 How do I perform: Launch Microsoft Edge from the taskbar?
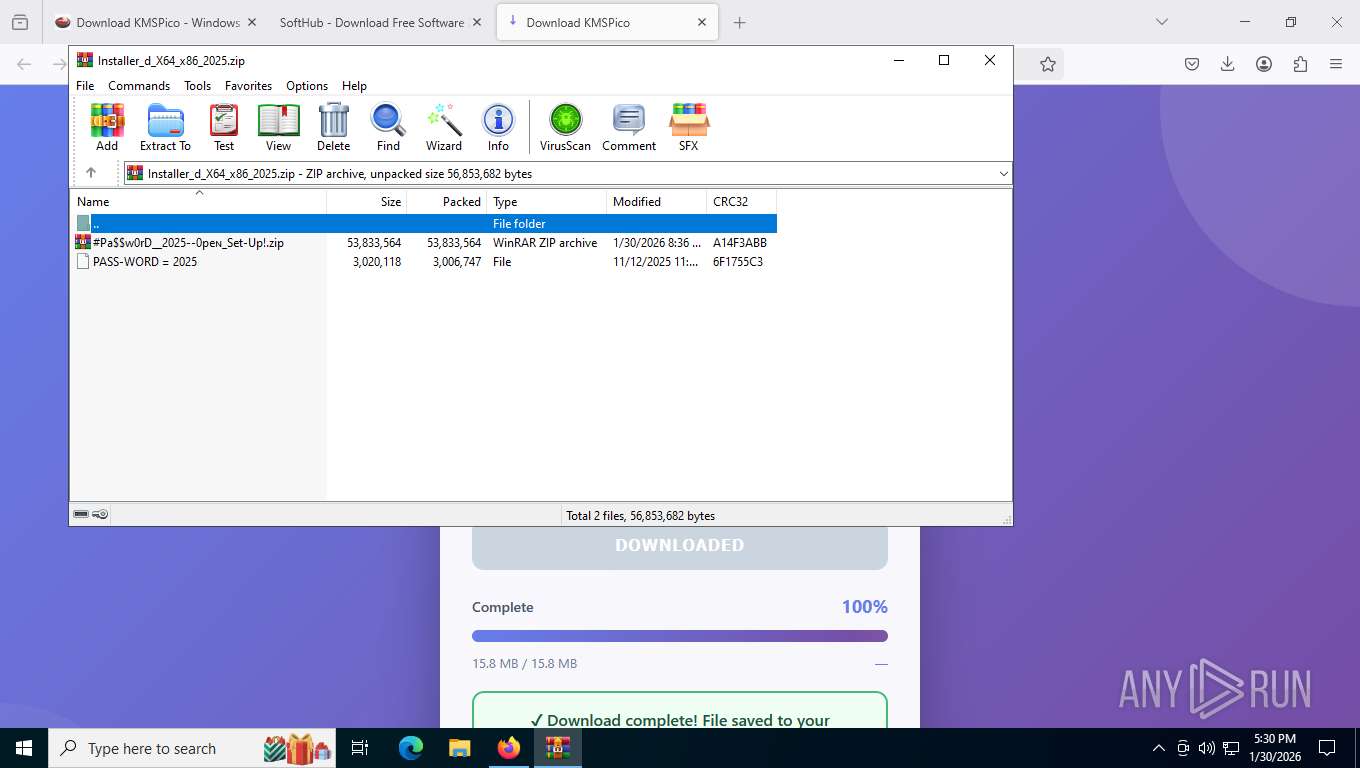coord(411,748)
